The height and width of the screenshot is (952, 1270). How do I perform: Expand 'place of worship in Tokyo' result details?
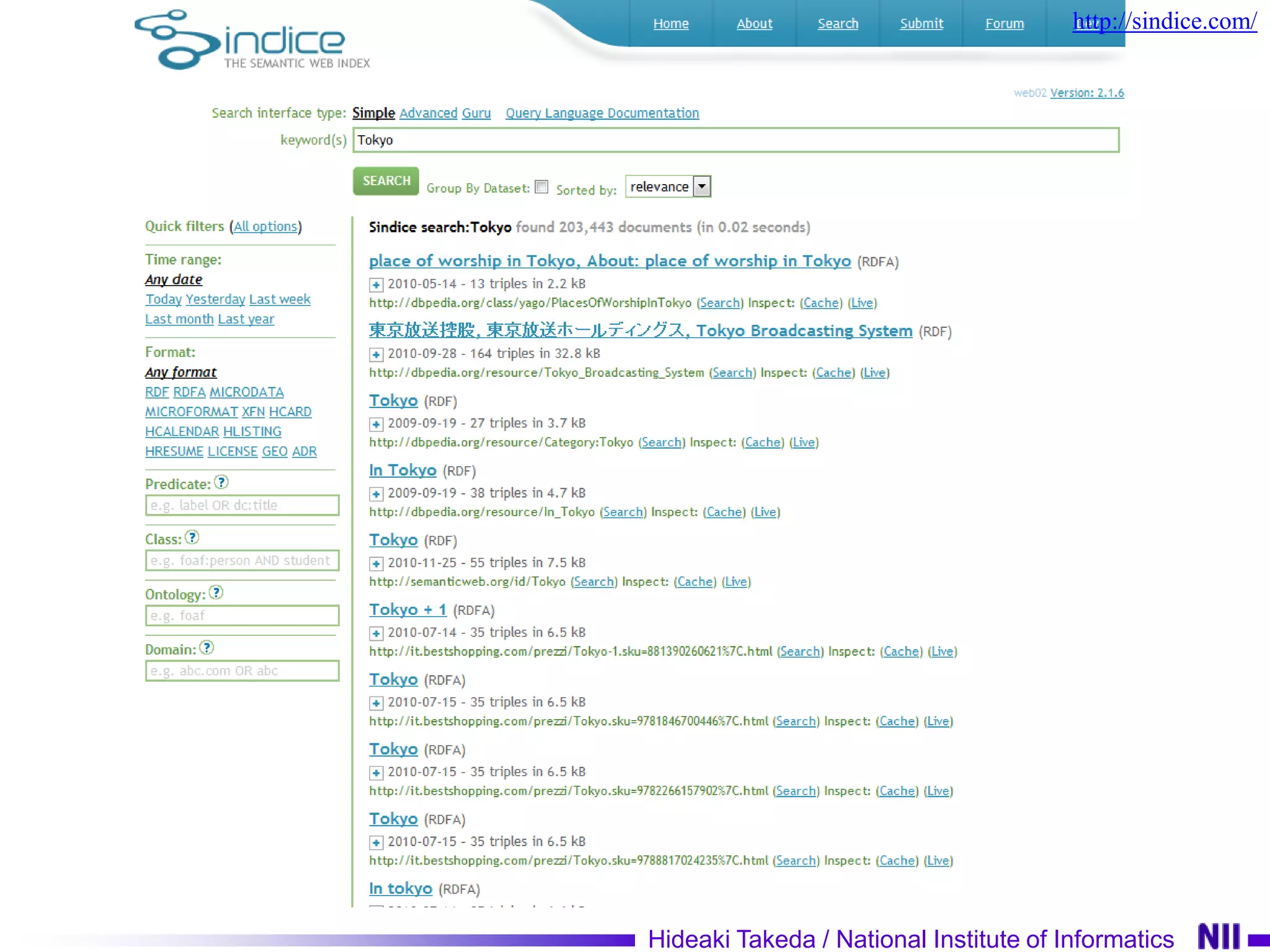pyautogui.click(x=376, y=284)
